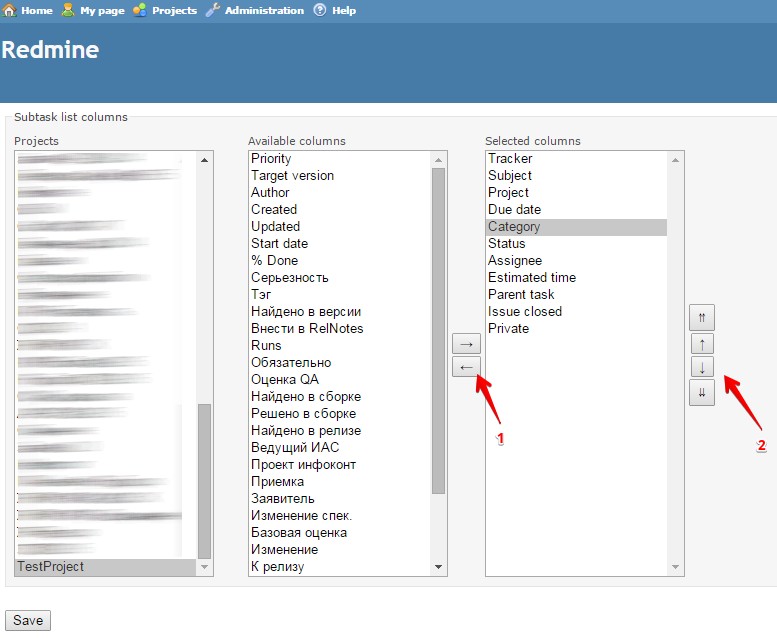777x638 pixels.
Task: Remove selected column with left arrow button
Action: [x=466, y=367]
